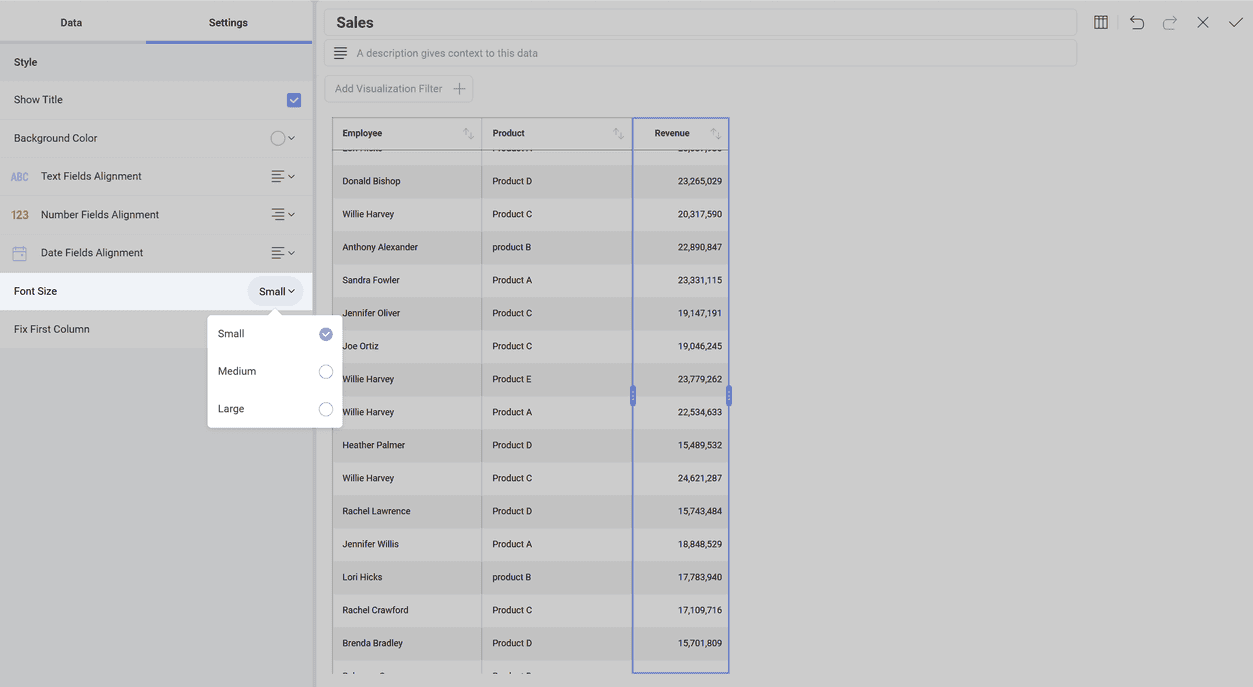The height and width of the screenshot is (687, 1253).
Task: Select the Medium font size option
Action: [x=275, y=371]
